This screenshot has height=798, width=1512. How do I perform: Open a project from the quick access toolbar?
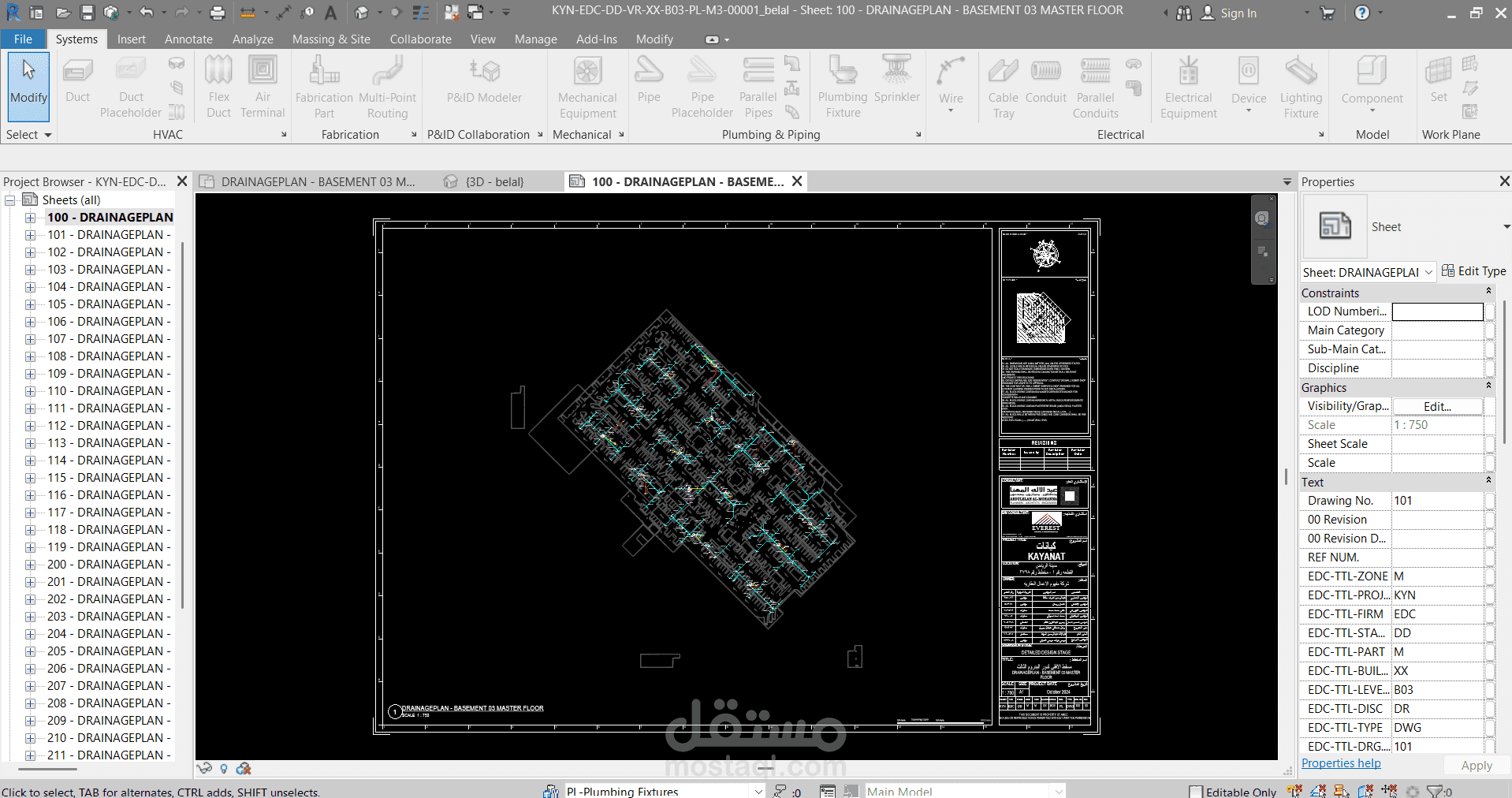[x=64, y=13]
